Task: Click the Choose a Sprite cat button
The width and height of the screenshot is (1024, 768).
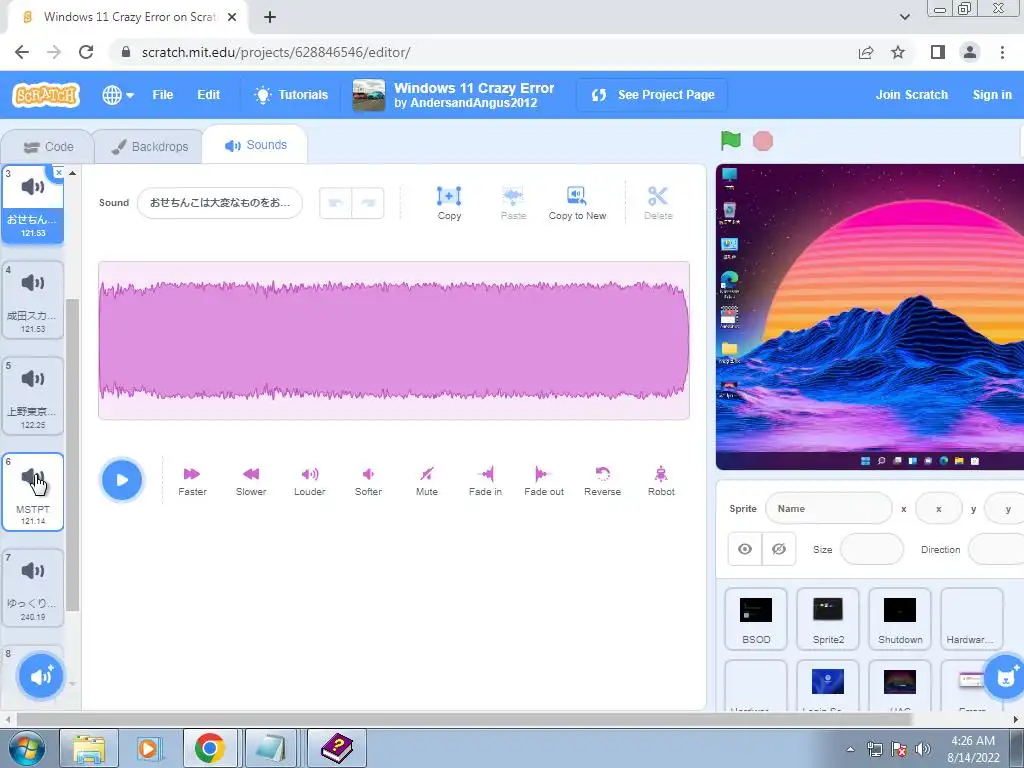Action: point(1004,677)
